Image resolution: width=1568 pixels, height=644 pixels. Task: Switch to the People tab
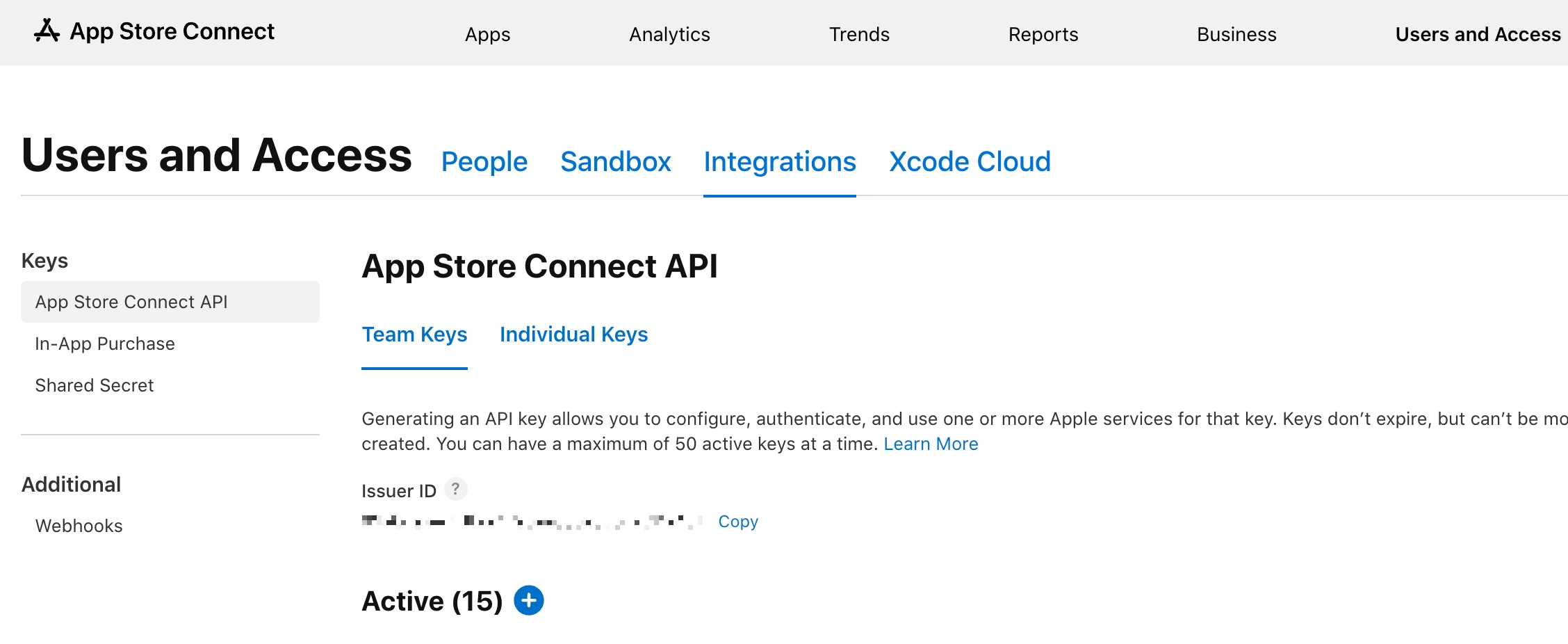click(484, 161)
